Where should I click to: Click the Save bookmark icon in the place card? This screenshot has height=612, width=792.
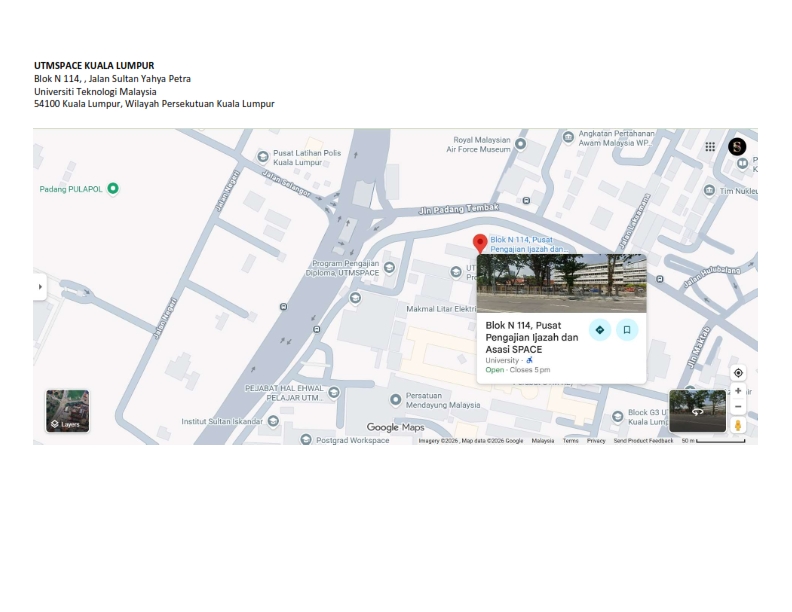click(x=627, y=330)
